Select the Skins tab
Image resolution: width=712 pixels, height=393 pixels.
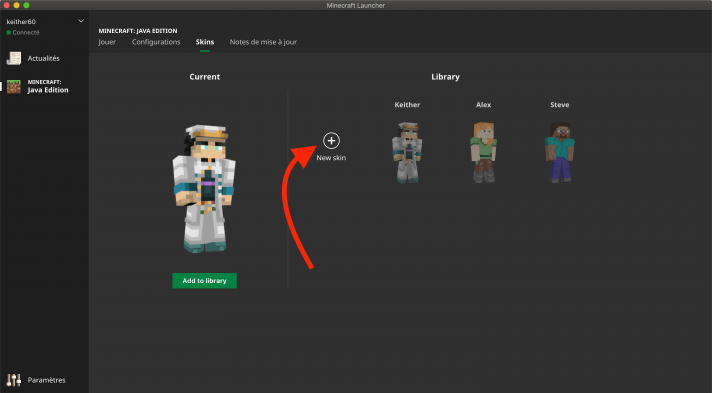[x=205, y=42]
